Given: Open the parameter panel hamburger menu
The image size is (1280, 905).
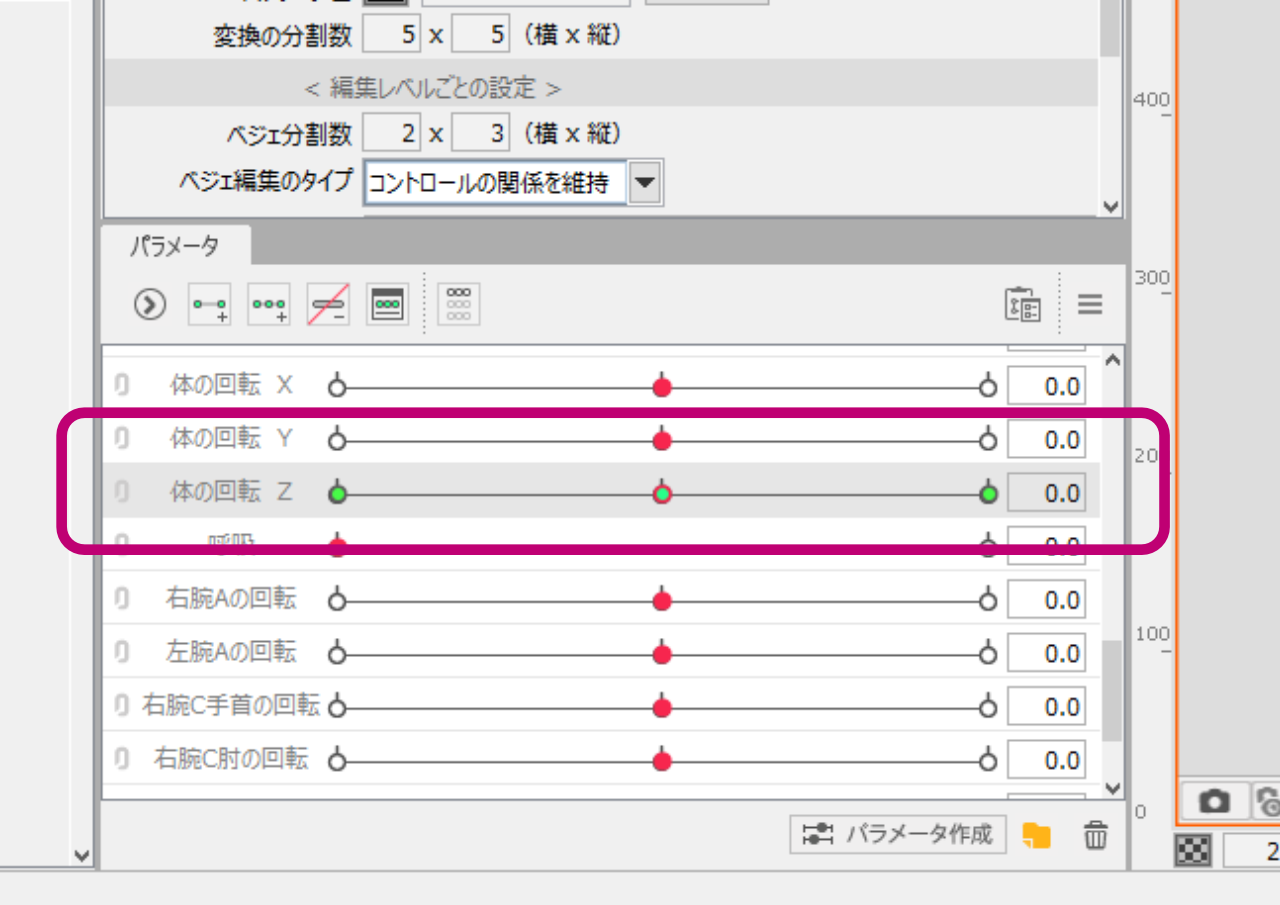Looking at the screenshot, I should tap(1090, 305).
